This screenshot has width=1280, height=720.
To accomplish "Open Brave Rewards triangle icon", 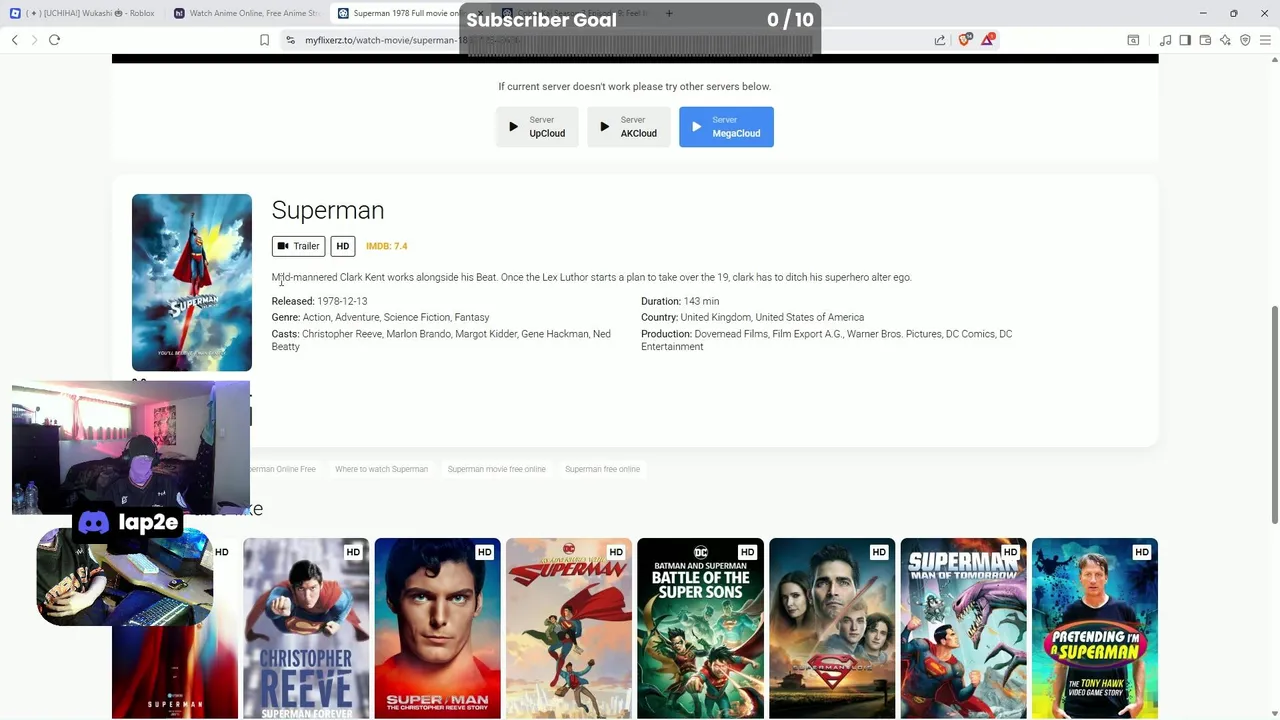I will (988, 40).
